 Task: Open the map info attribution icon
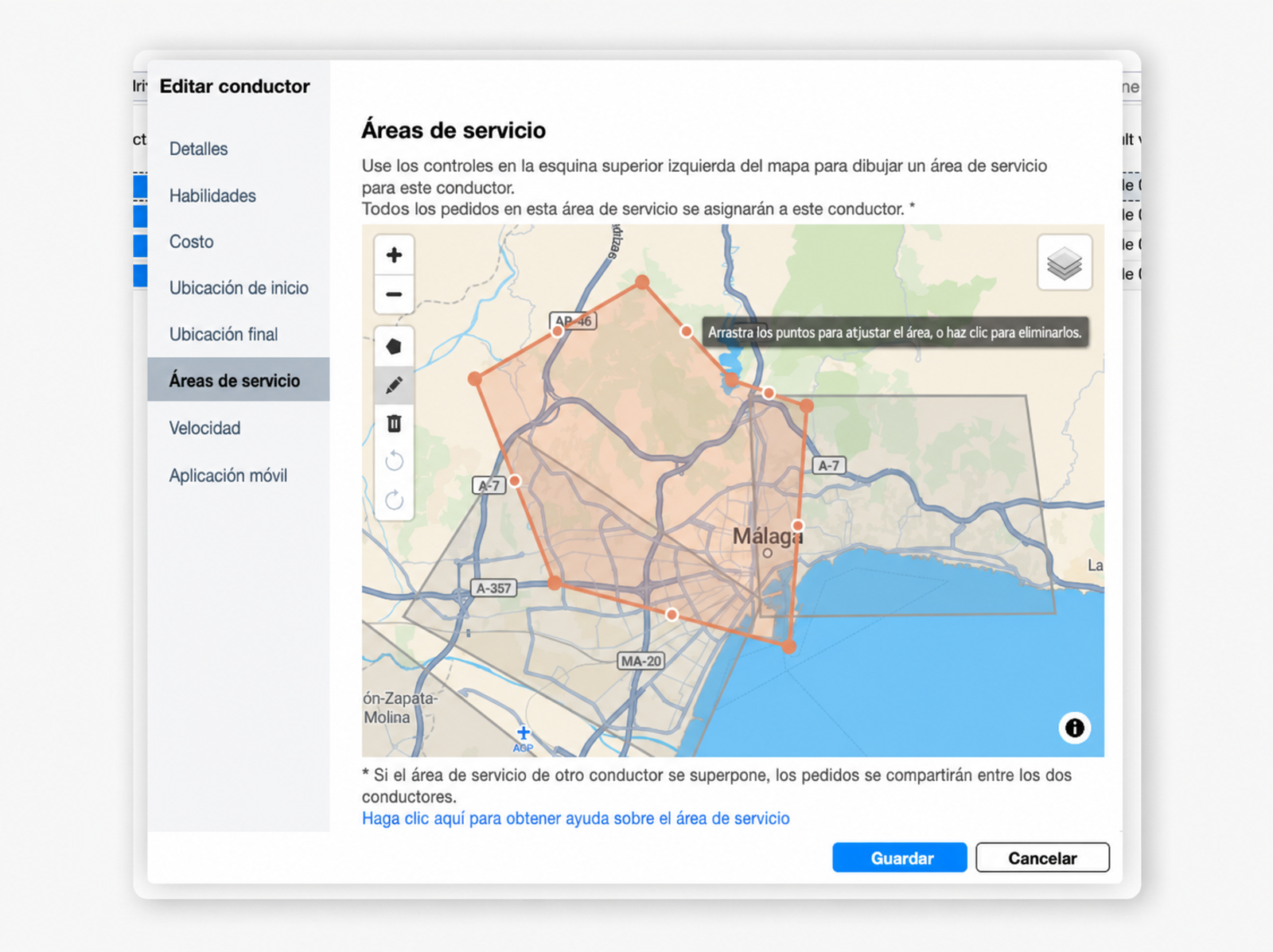(x=1074, y=728)
